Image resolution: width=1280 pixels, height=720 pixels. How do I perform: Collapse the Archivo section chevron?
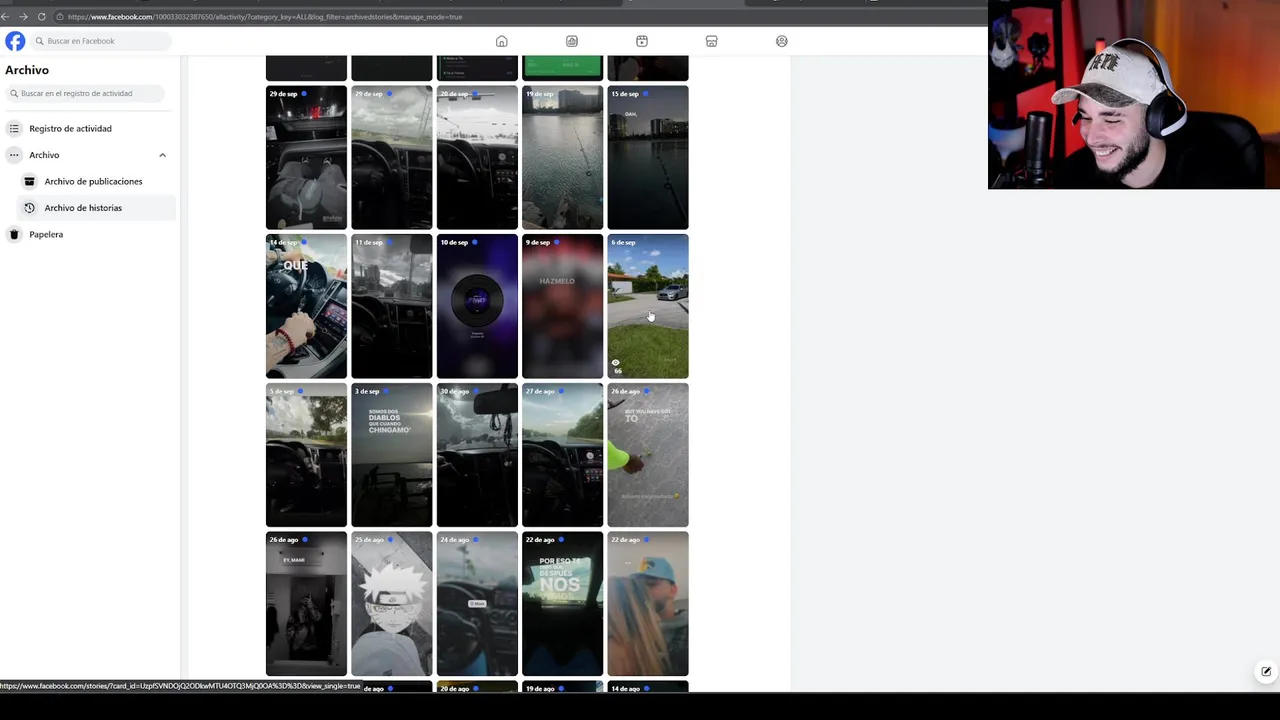162,155
